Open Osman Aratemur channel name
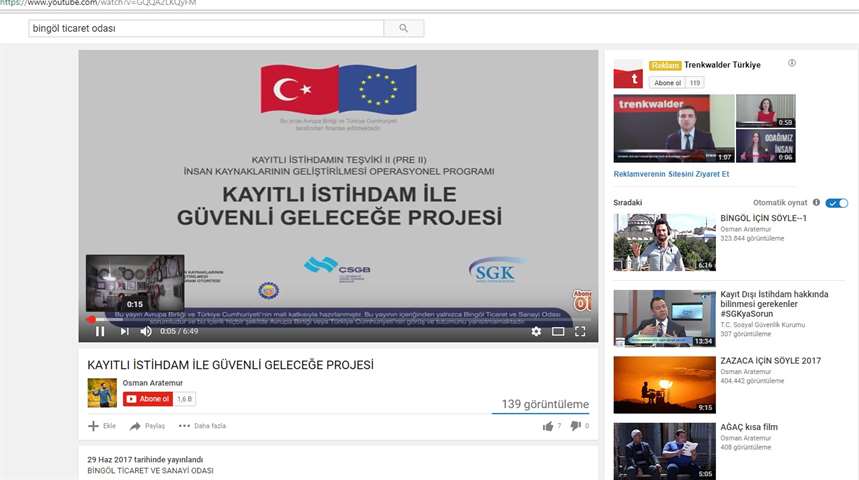The width and height of the screenshot is (859, 480). 152,383
